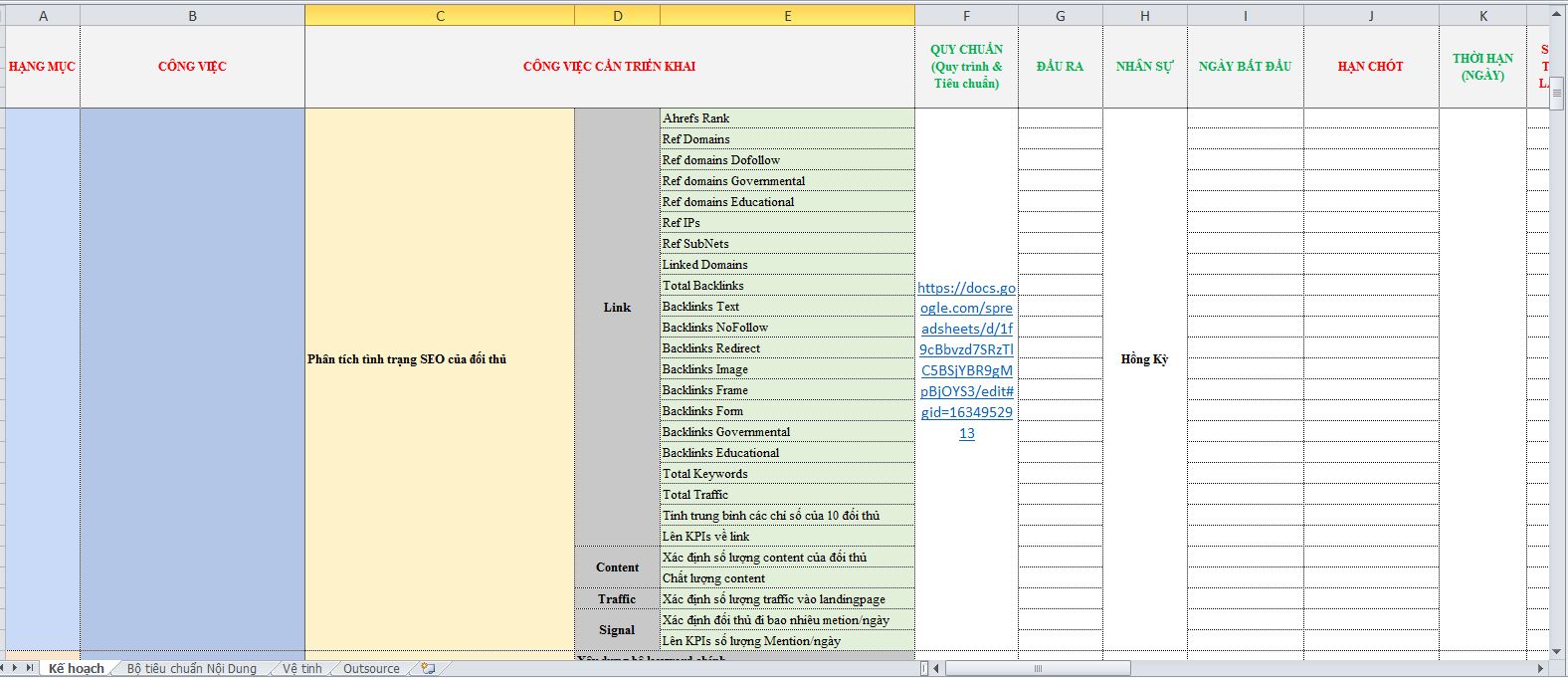Select column K header
The height and width of the screenshot is (678, 1568).
pos(1482,16)
